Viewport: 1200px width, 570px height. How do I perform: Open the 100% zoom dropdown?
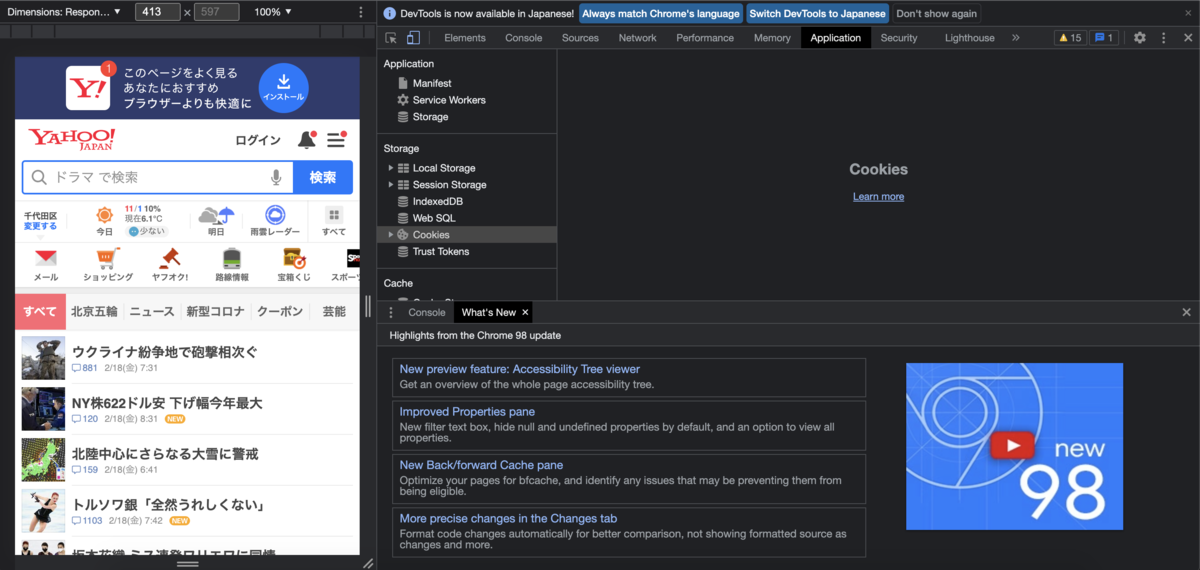click(273, 12)
